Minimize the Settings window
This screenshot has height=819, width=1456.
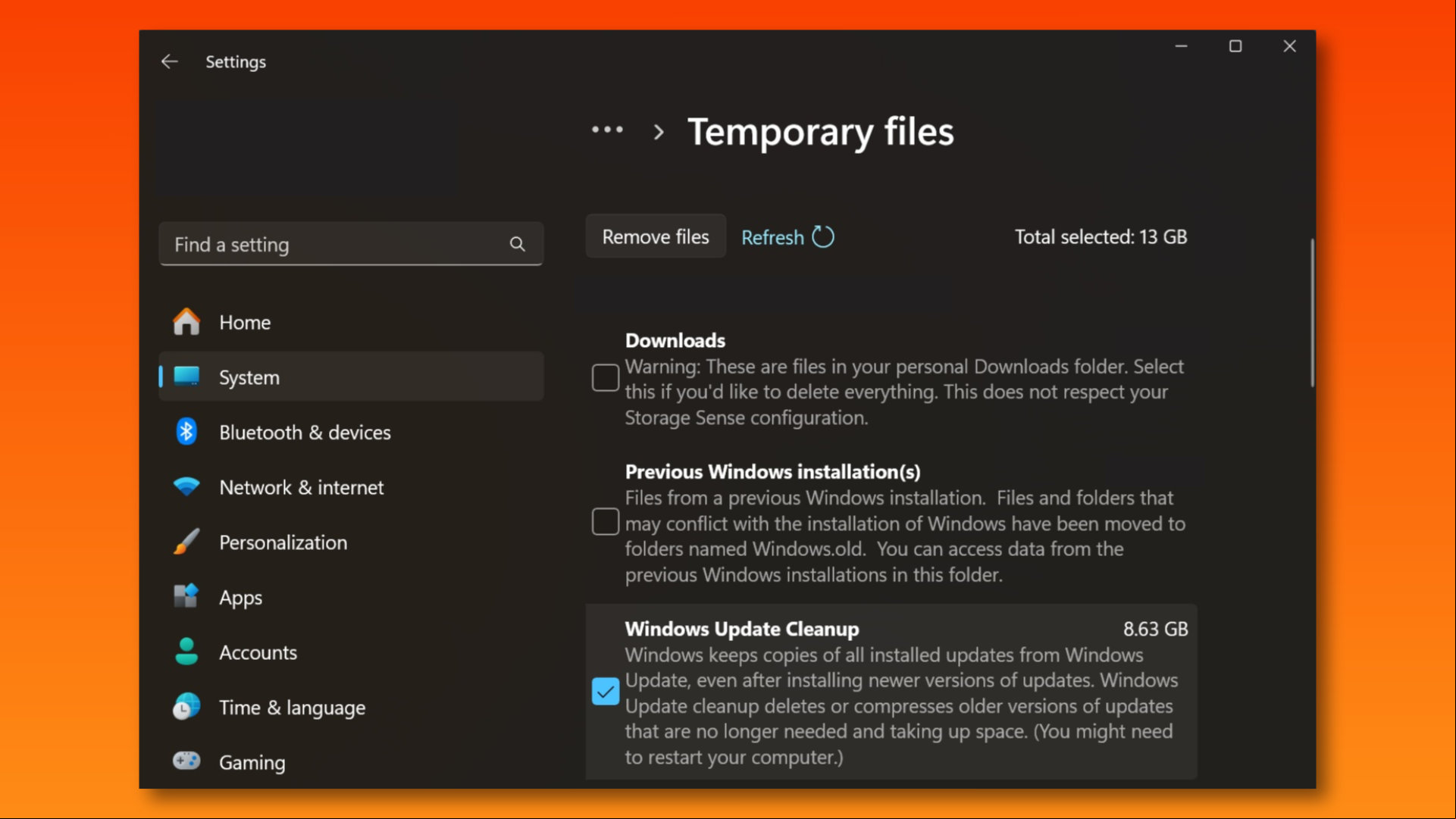[1181, 46]
